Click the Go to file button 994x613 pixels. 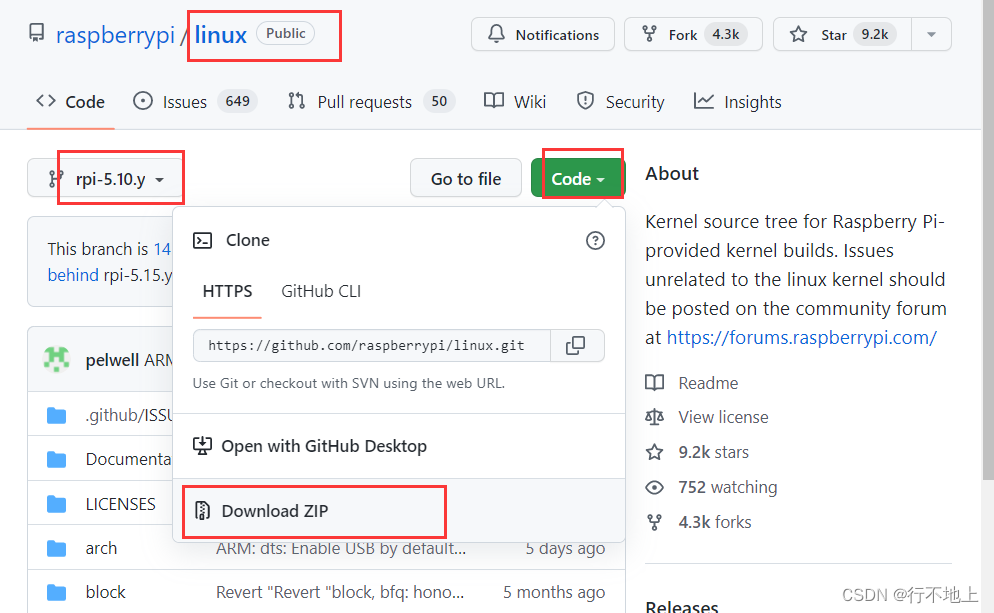pyautogui.click(x=466, y=179)
